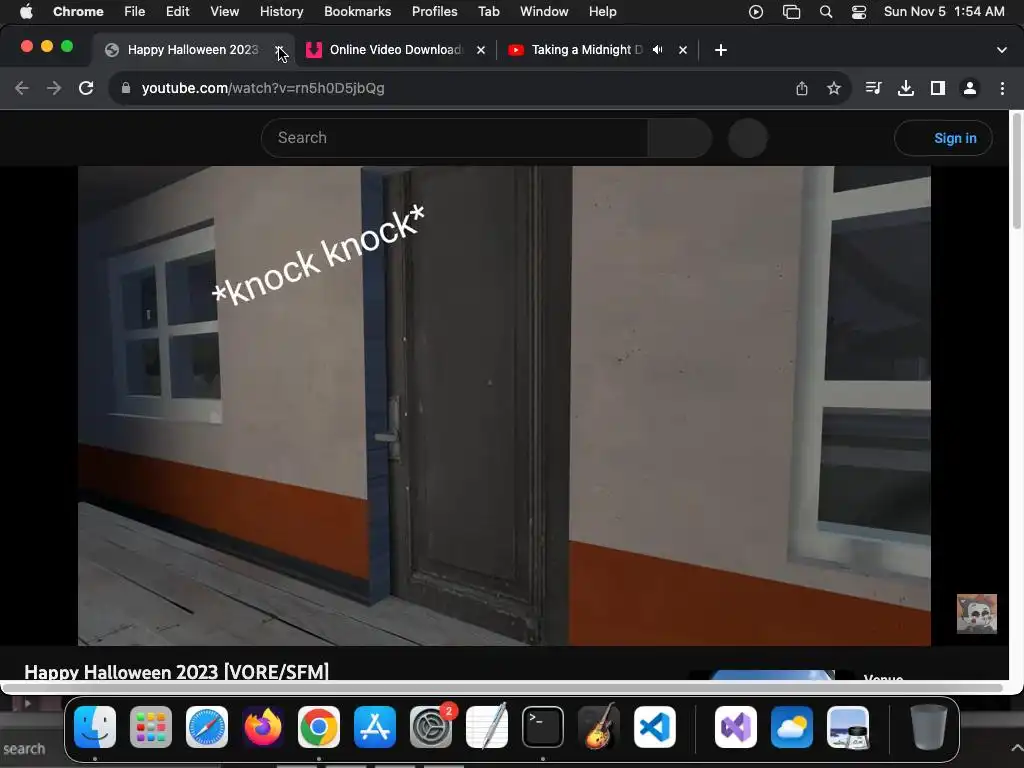Click the channel watermark thumbnail on the video
Screen dimensions: 1024x768
tap(976, 613)
